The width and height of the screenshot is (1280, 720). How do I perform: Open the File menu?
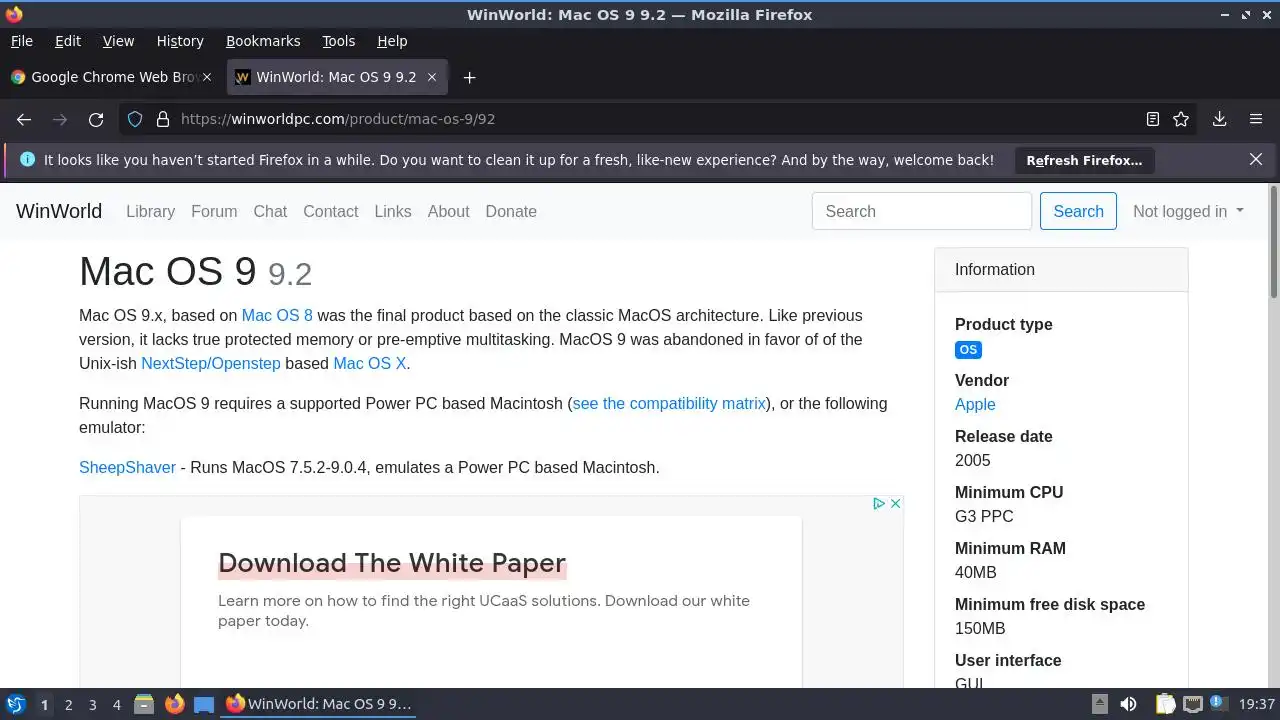21,41
